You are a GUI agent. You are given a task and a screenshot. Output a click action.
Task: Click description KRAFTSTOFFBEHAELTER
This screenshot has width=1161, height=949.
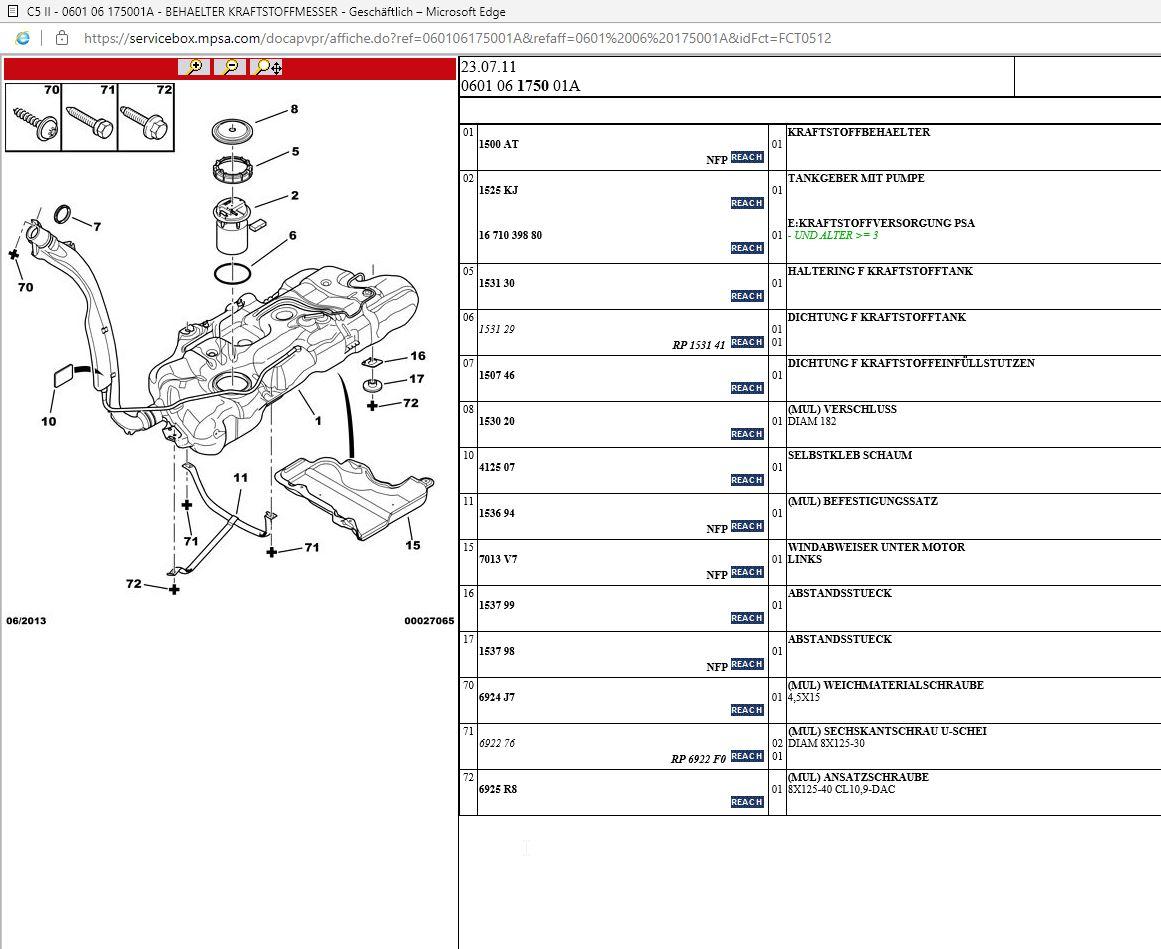(859, 132)
